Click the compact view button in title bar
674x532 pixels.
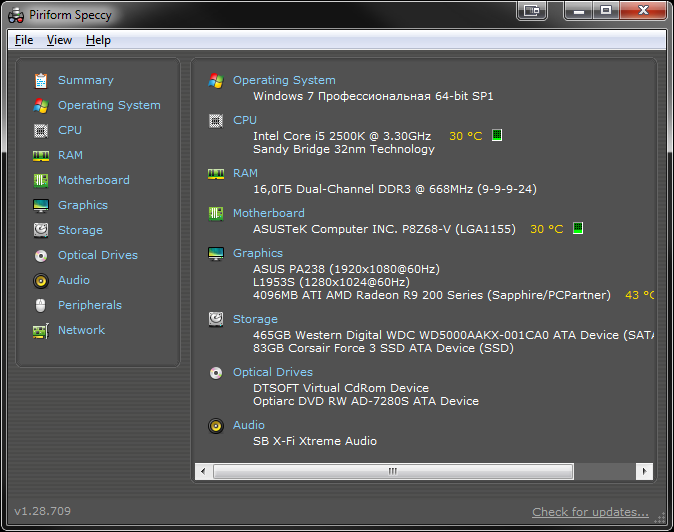pyautogui.click(x=532, y=10)
